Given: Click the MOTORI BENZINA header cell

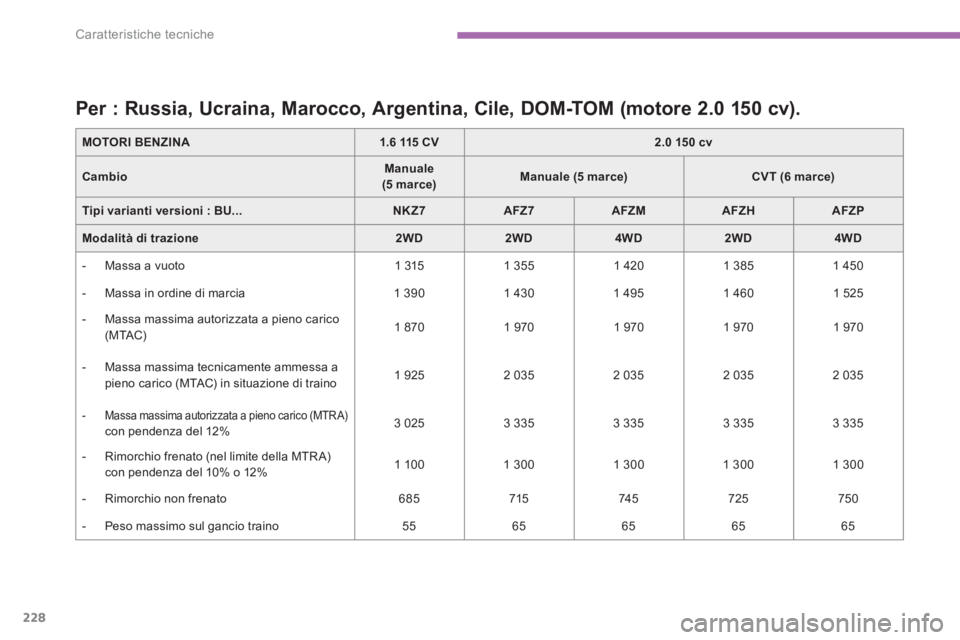Looking at the screenshot, I should point(135,143).
